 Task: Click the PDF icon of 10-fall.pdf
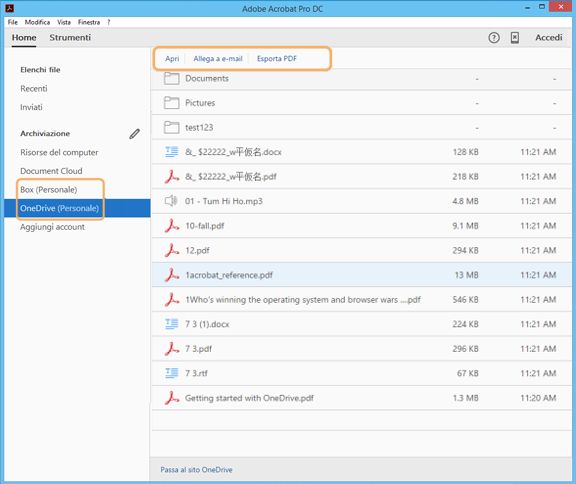coord(172,226)
